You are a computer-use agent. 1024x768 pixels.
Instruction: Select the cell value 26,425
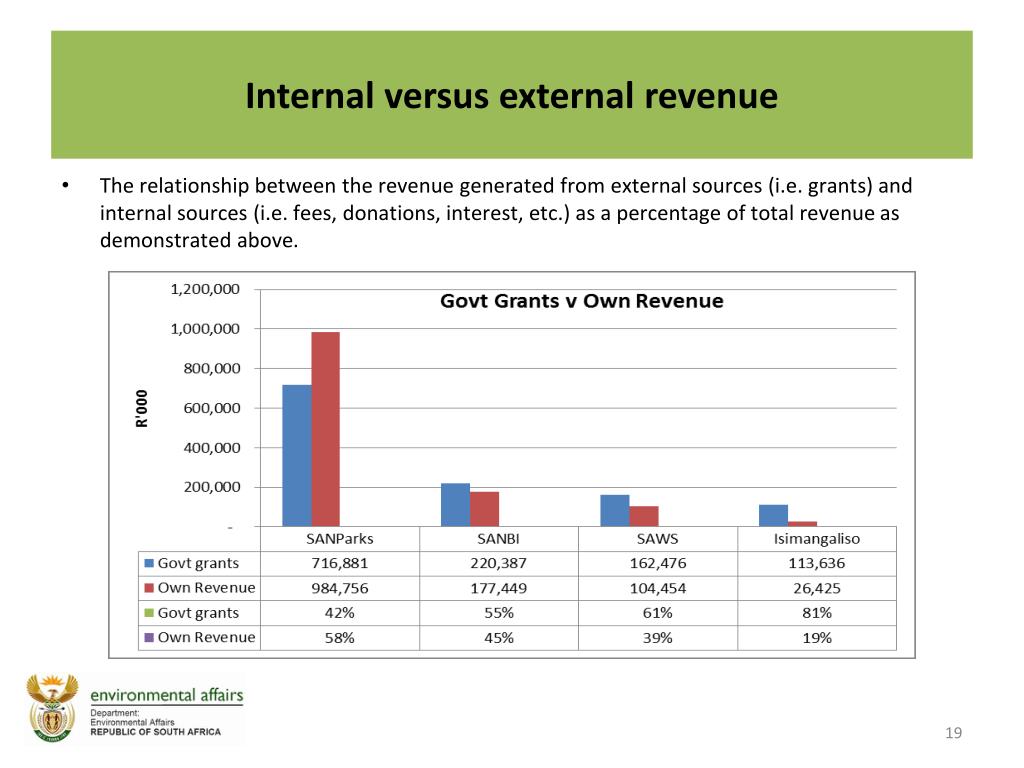tap(817, 588)
